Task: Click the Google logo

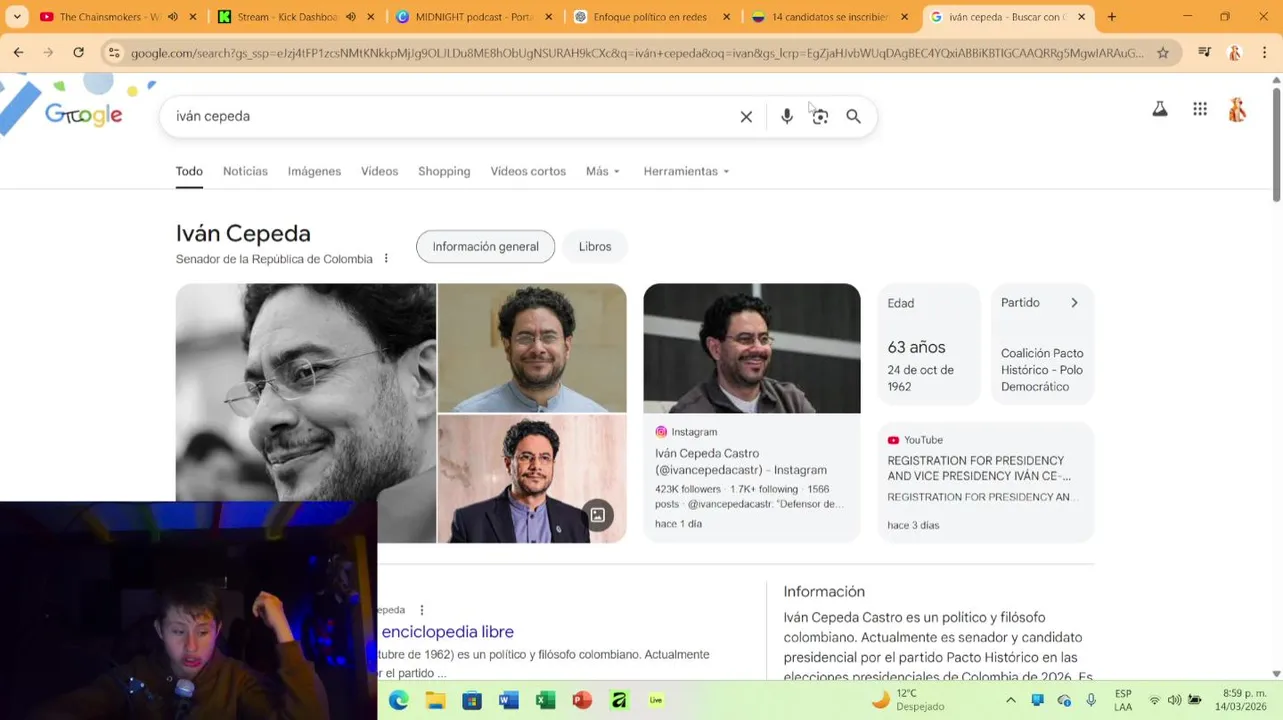Action: 84,115
